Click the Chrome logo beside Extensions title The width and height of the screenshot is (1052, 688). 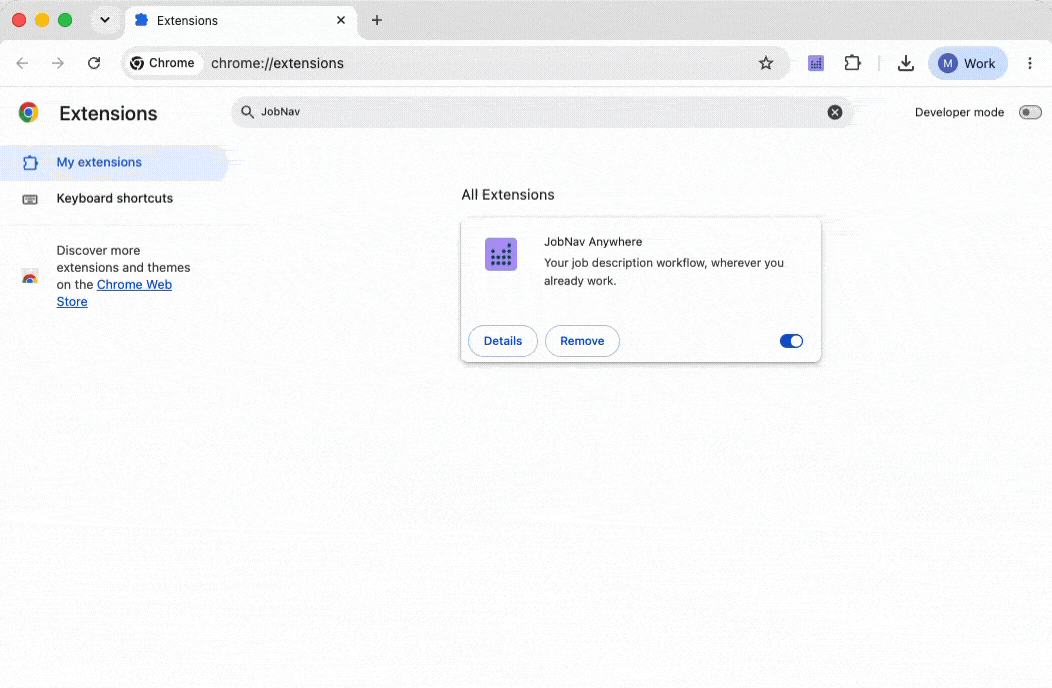pos(28,112)
